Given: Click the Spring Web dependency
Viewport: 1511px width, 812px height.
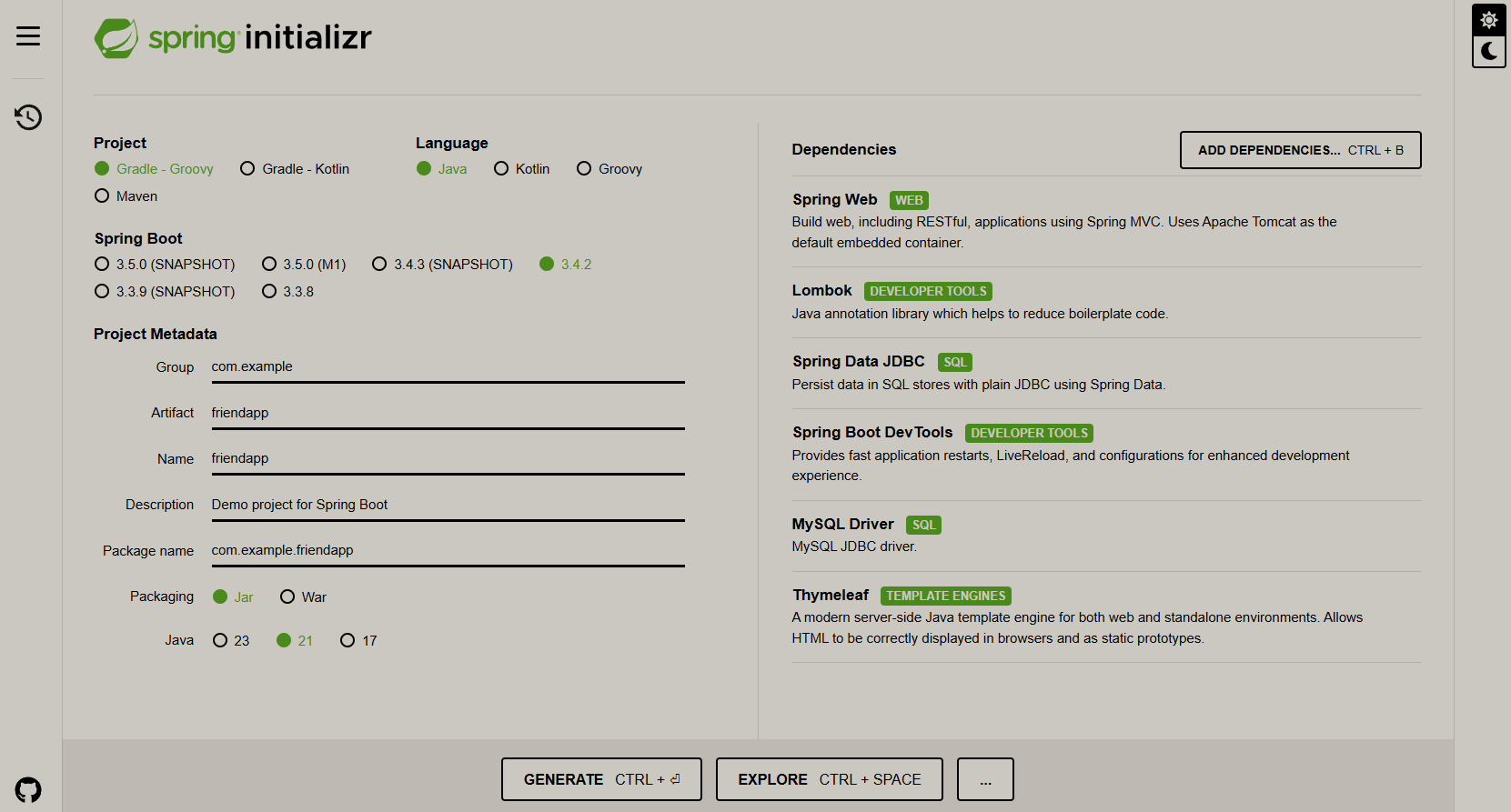Looking at the screenshot, I should pos(1106,221).
